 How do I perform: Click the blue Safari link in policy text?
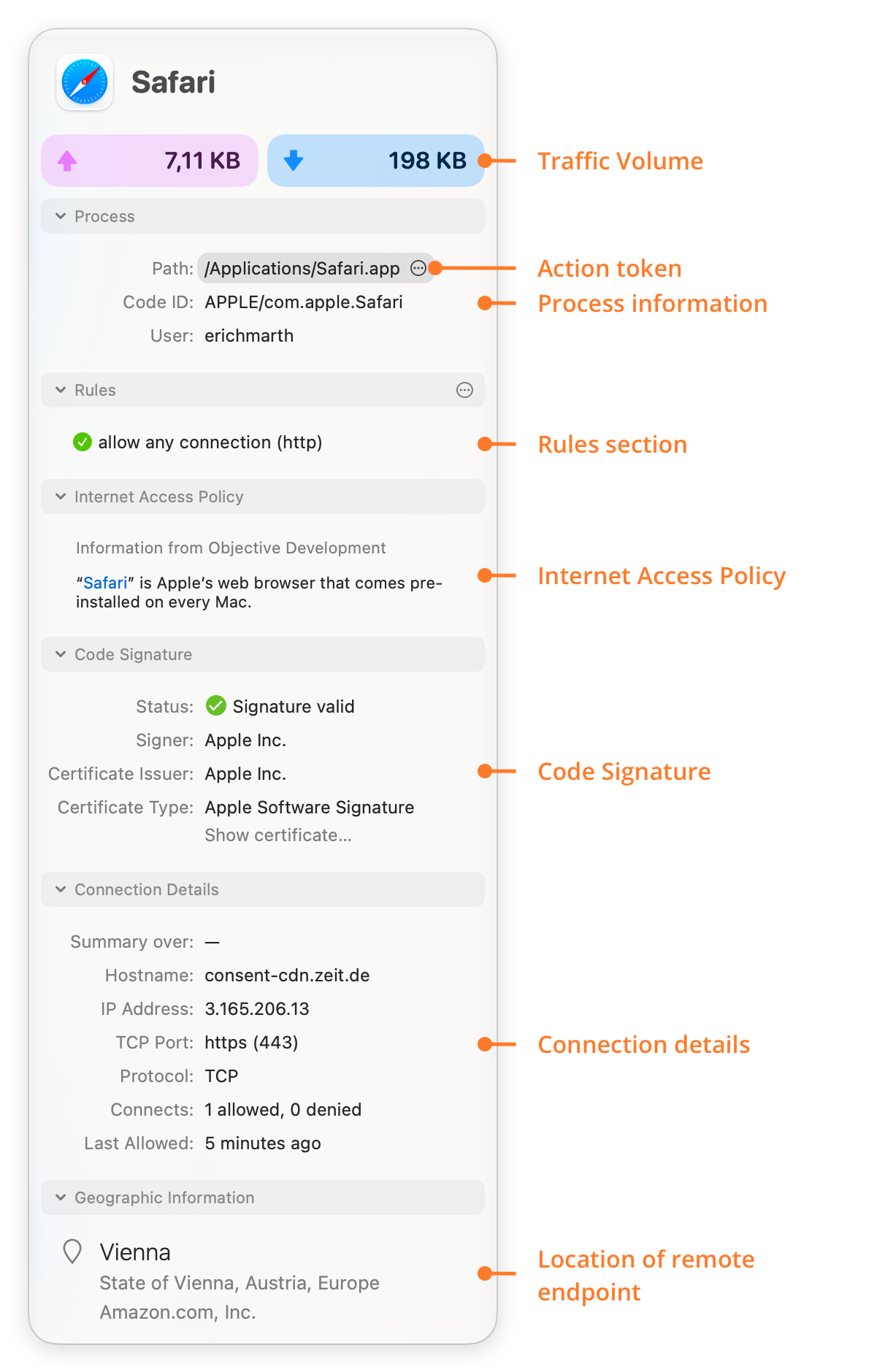(105, 583)
